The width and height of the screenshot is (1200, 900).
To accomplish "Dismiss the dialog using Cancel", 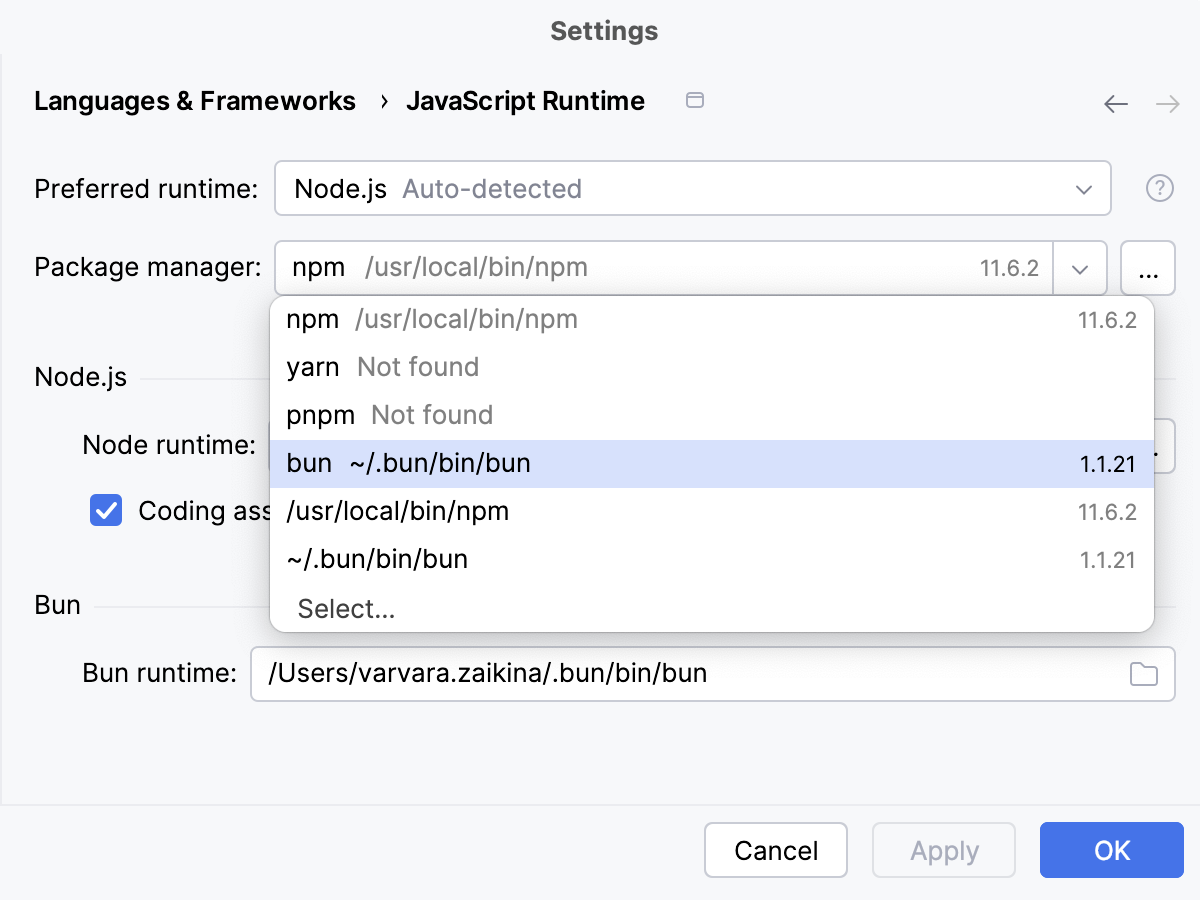I will (x=776, y=850).
